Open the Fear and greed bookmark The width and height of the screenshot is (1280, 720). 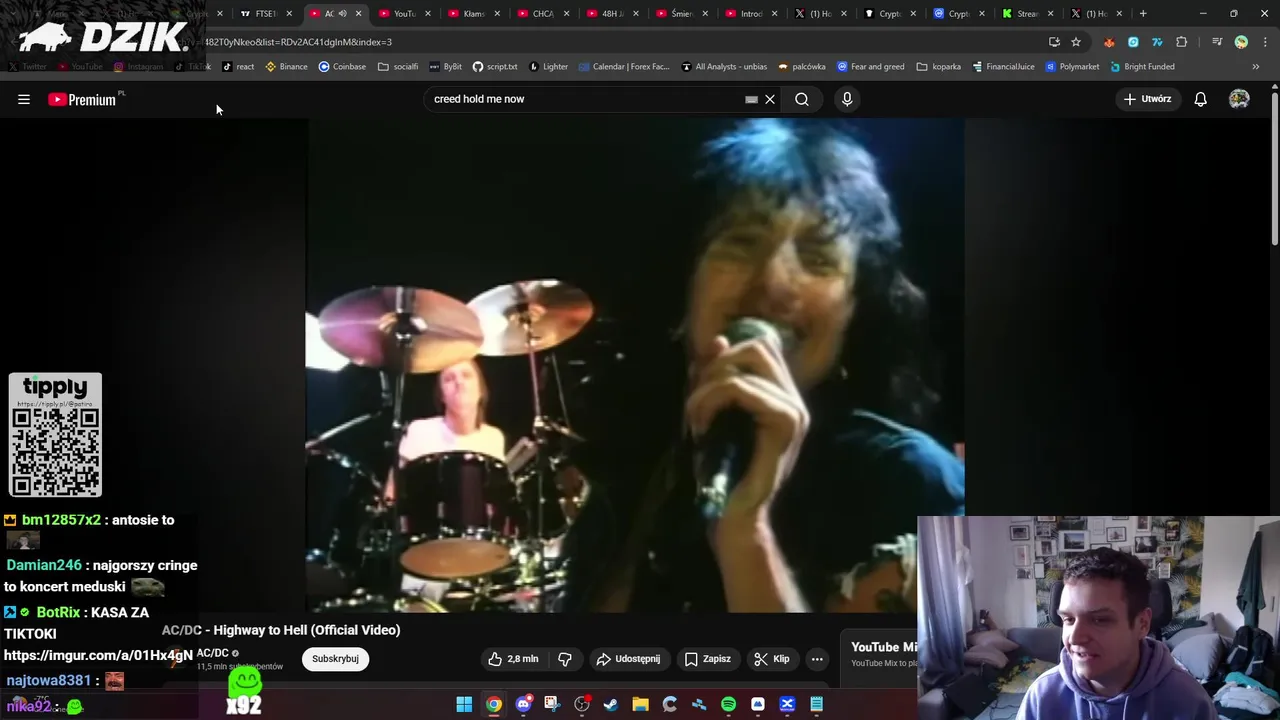coord(870,67)
